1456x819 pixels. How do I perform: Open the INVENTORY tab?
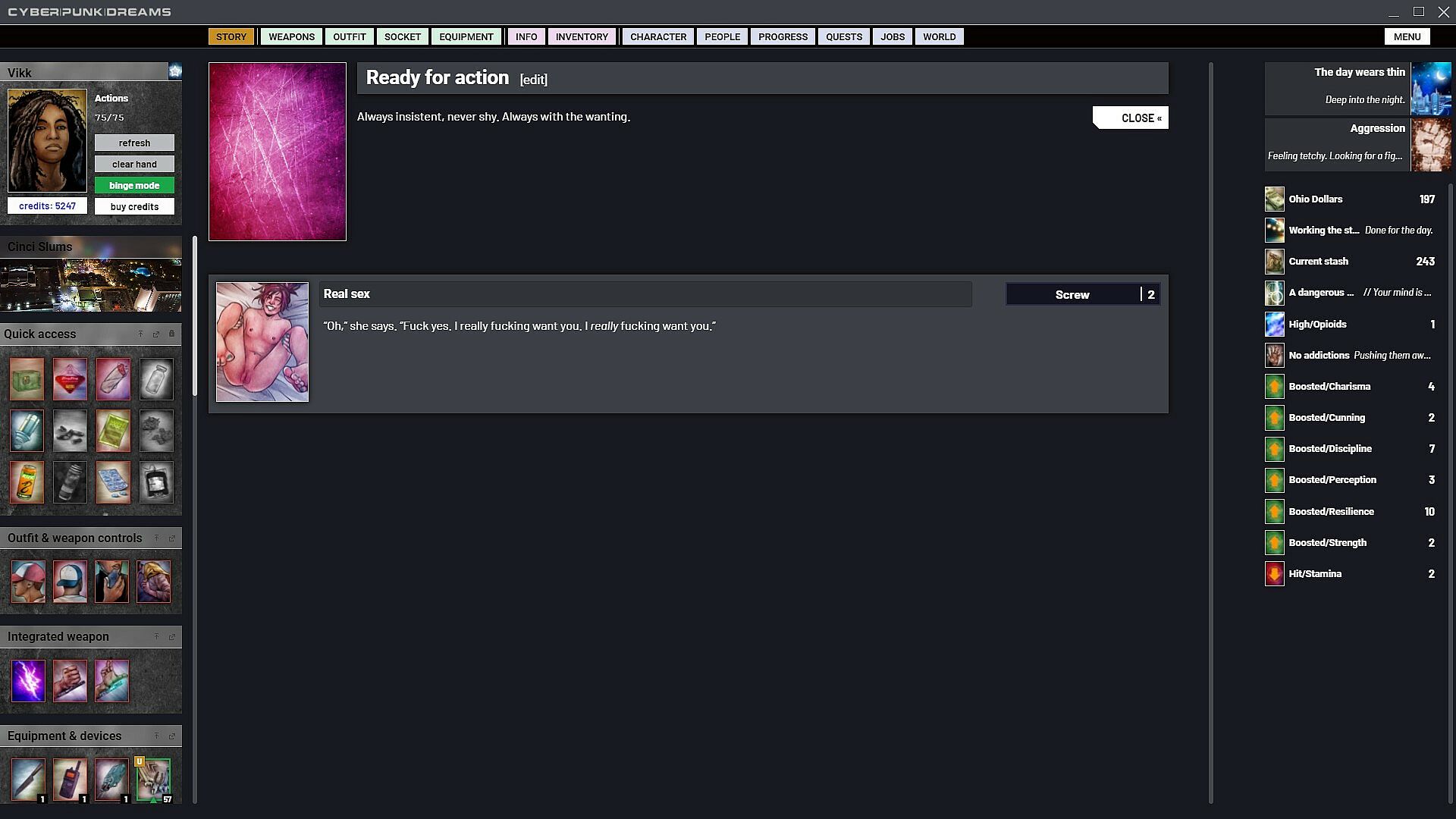581,36
